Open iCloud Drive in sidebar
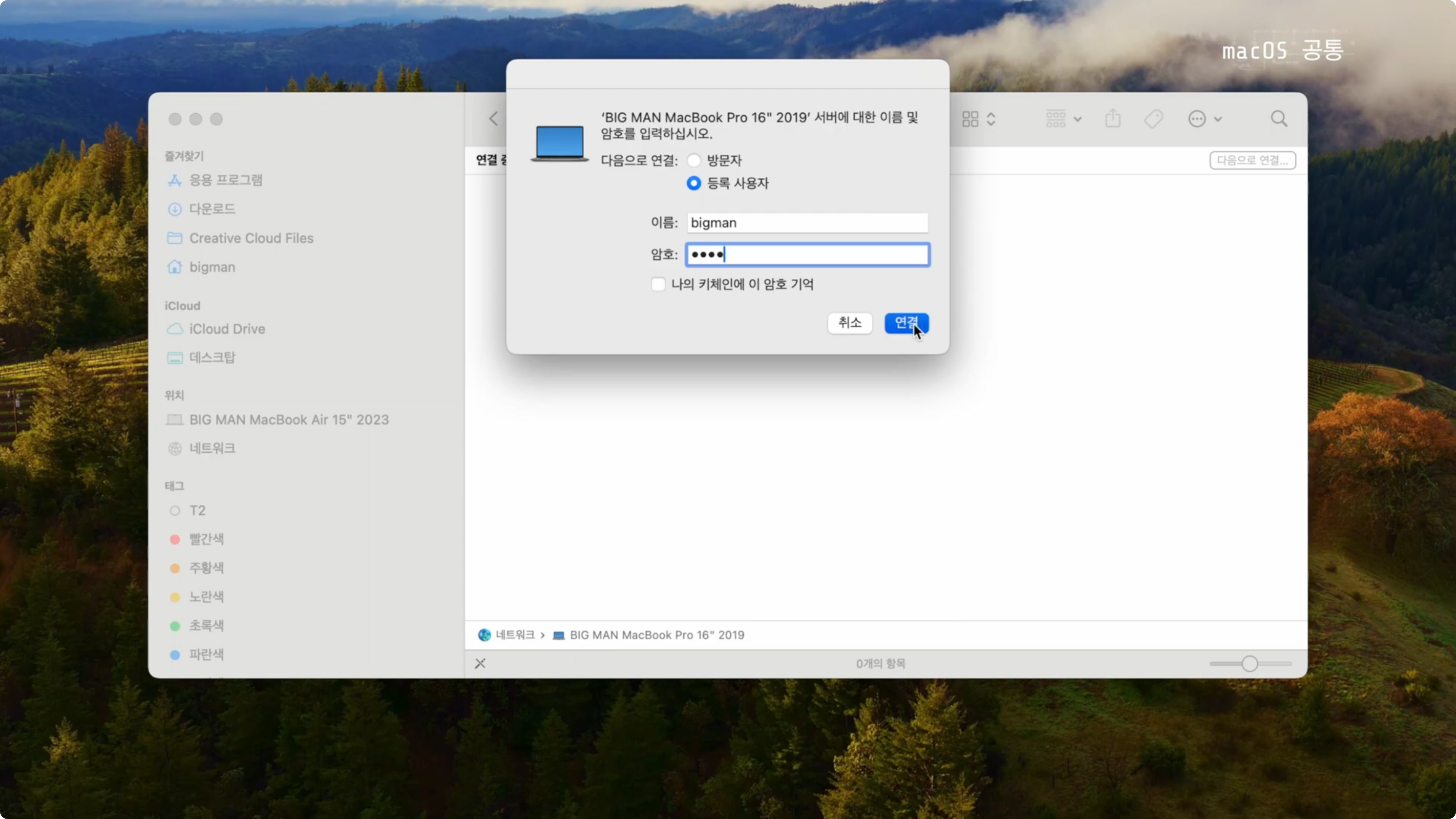The height and width of the screenshot is (819, 1456). pyautogui.click(x=227, y=329)
